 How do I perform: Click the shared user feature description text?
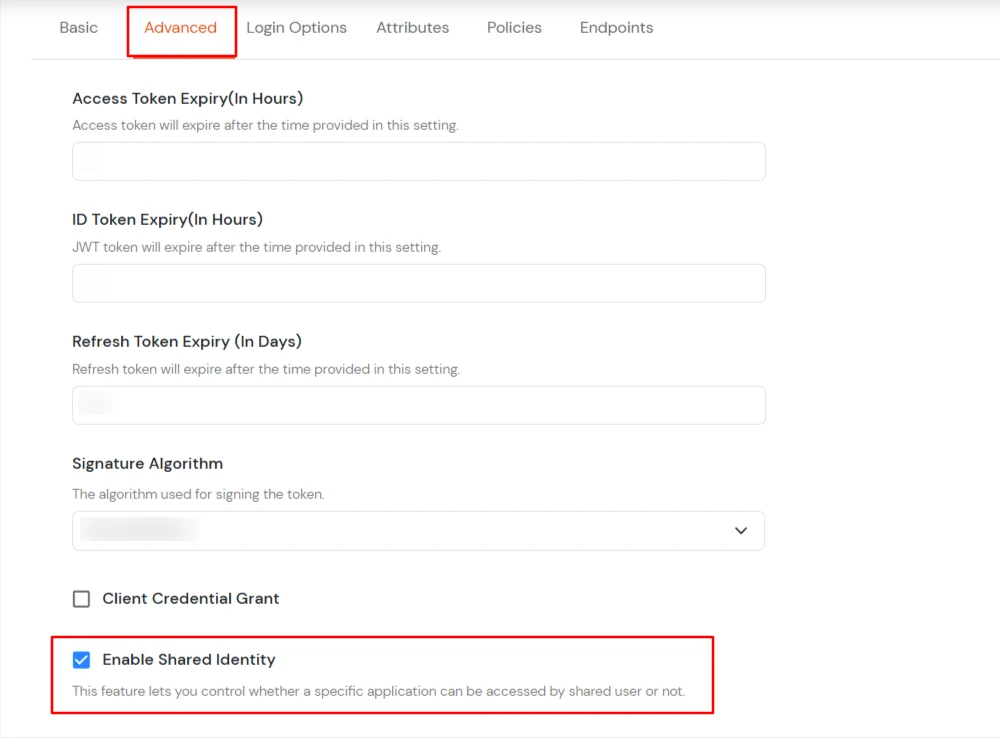pyautogui.click(x=378, y=691)
